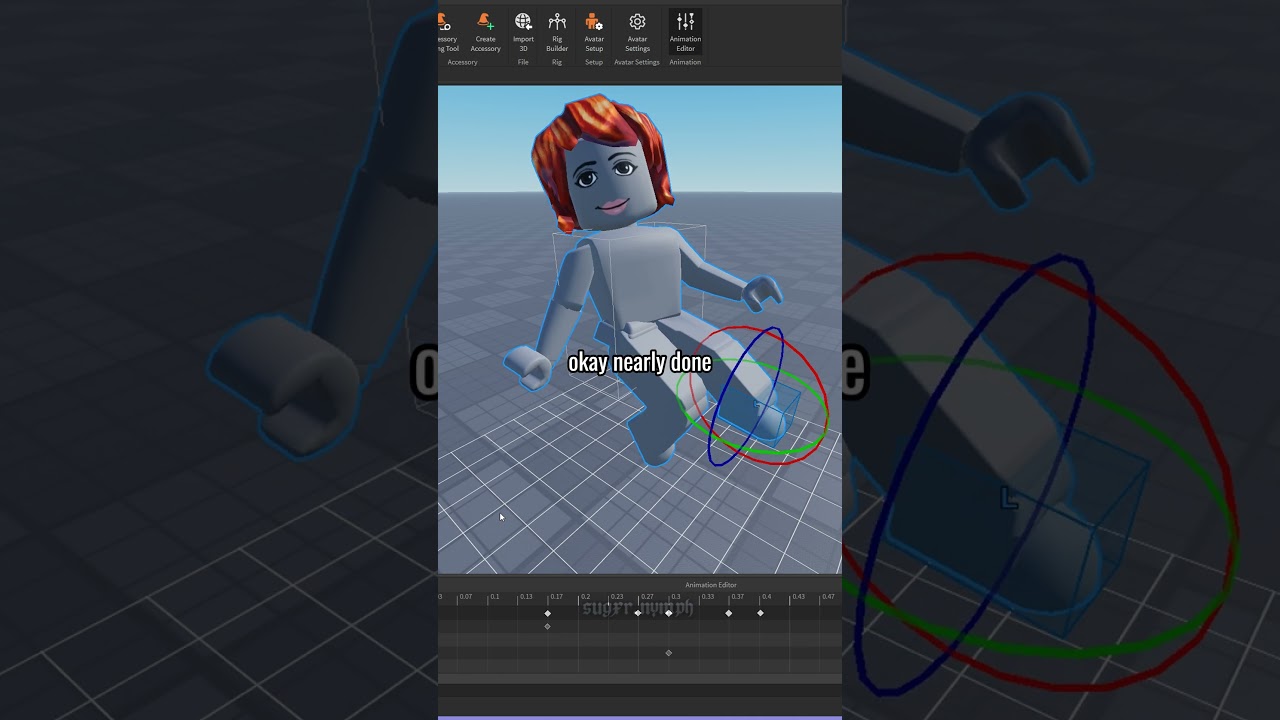This screenshot has width=1280, height=720.
Task: Select the hand near the caption's left
Action: coord(528,366)
